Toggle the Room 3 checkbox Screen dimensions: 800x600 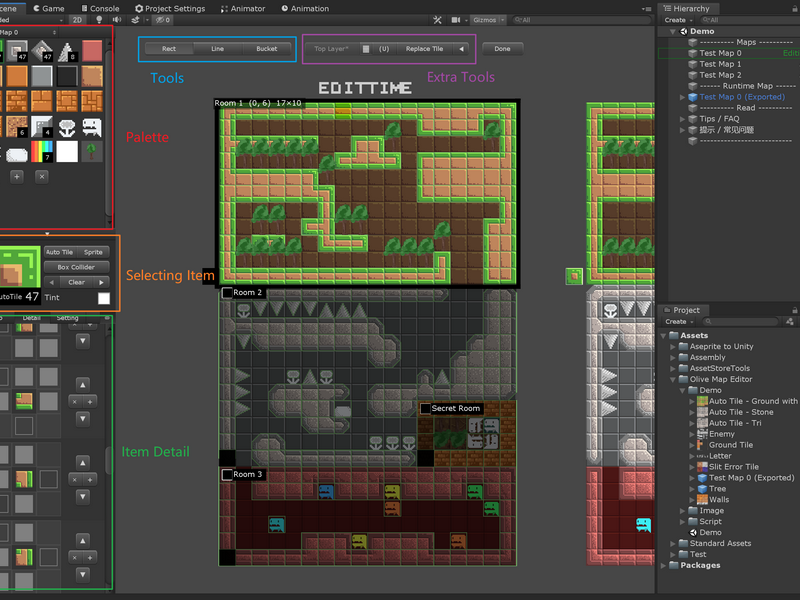click(x=228, y=474)
